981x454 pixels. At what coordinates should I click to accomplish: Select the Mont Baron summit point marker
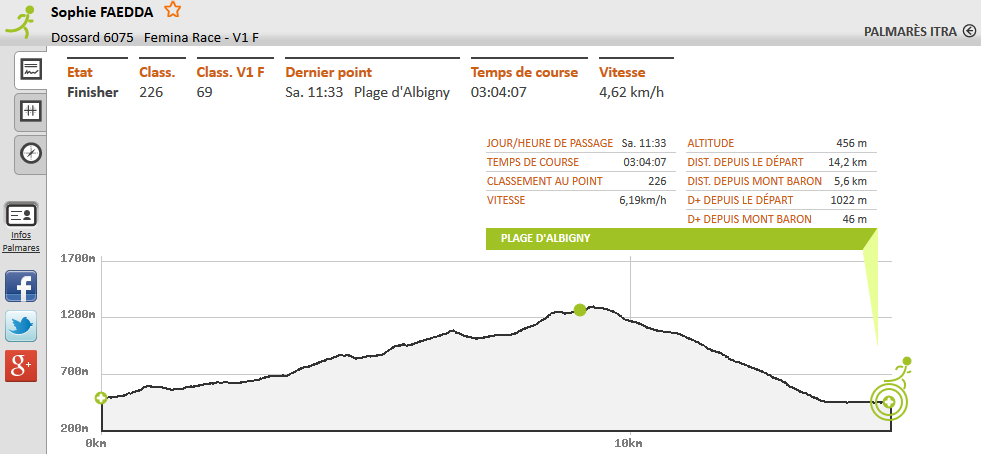(x=580, y=310)
